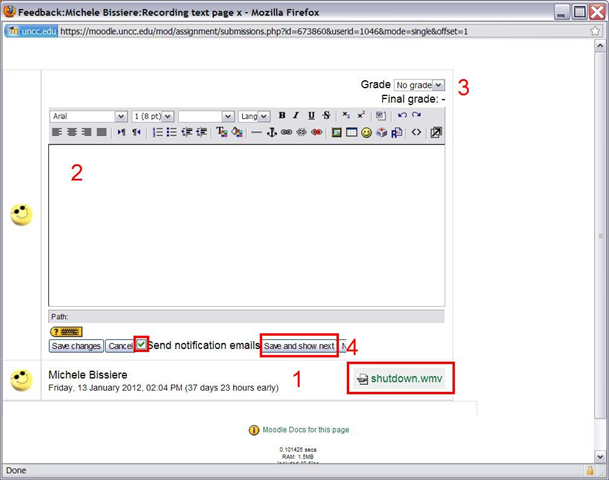Insert a smiley emoticon from toolbar
609x480 pixels.
pyautogui.click(x=366, y=132)
